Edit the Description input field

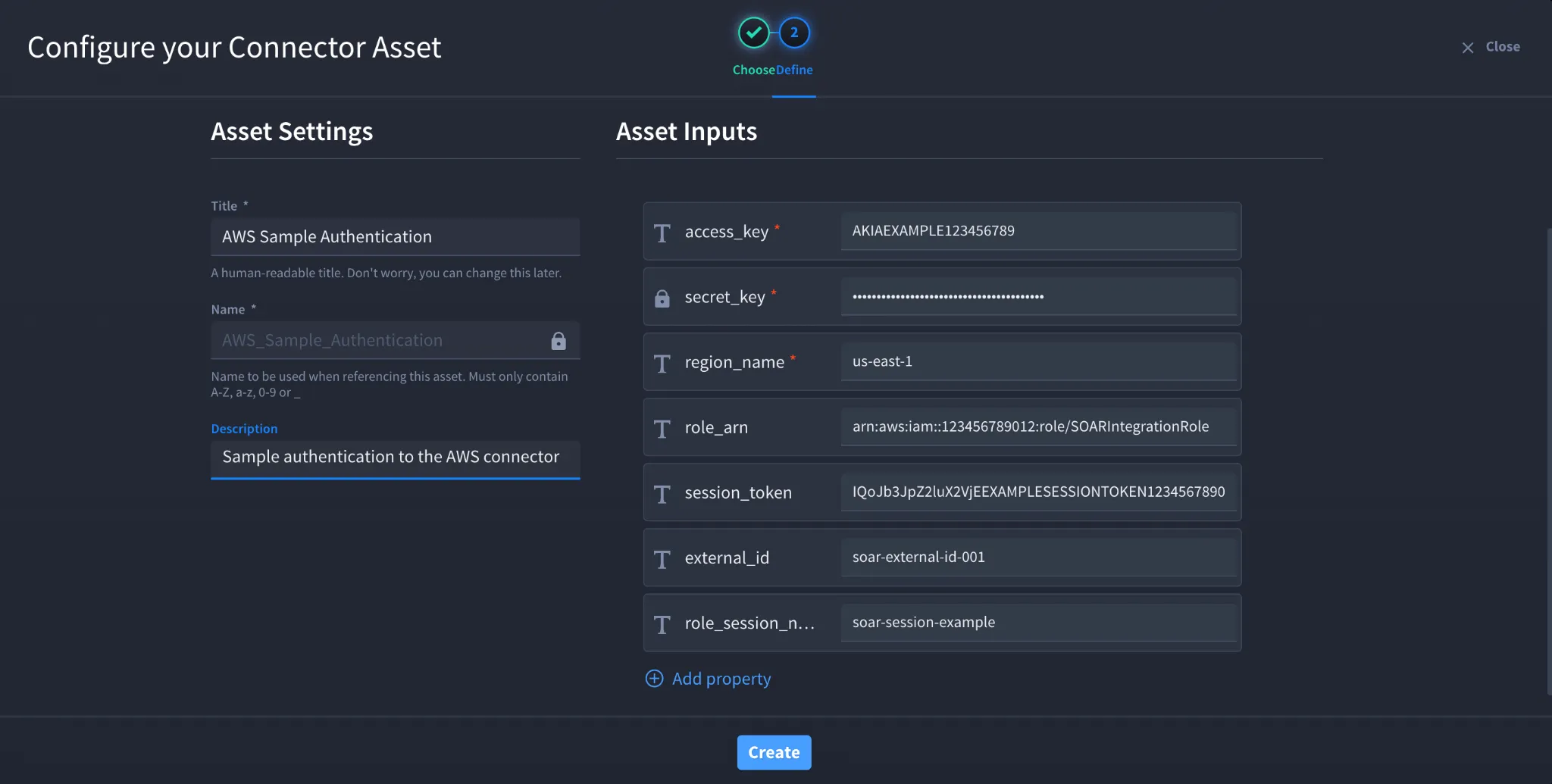click(396, 459)
